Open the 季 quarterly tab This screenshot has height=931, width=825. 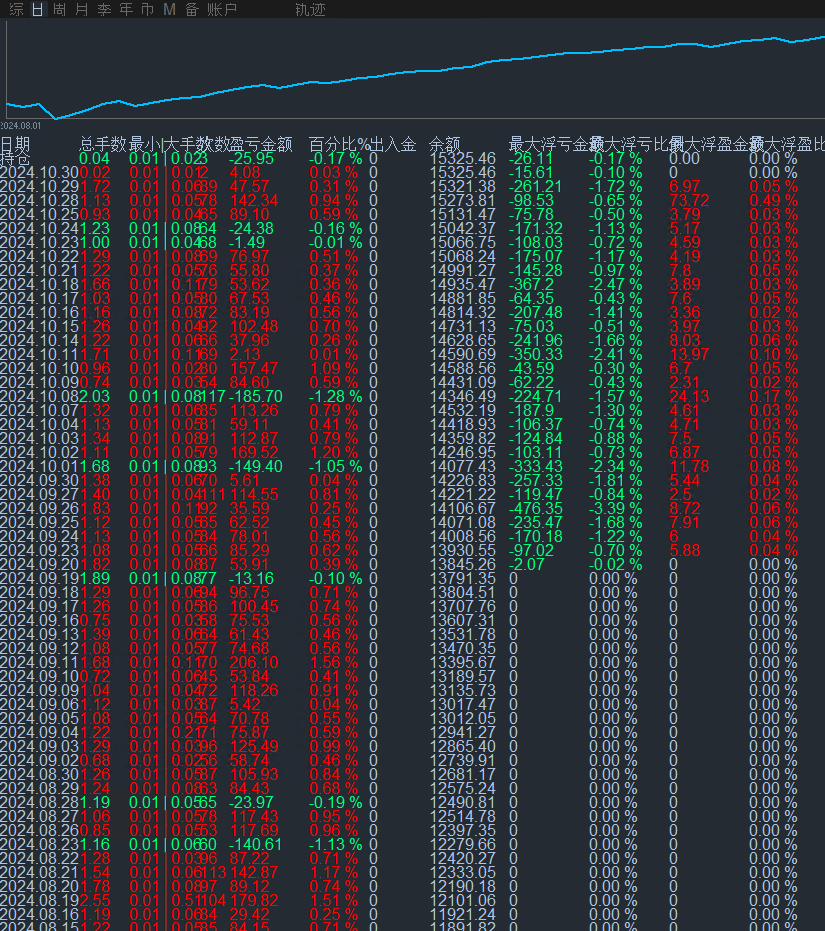pos(104,10)
